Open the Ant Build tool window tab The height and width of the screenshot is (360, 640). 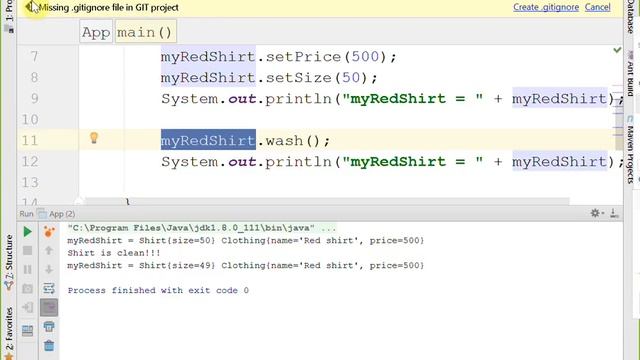click(x=631, y=74)
